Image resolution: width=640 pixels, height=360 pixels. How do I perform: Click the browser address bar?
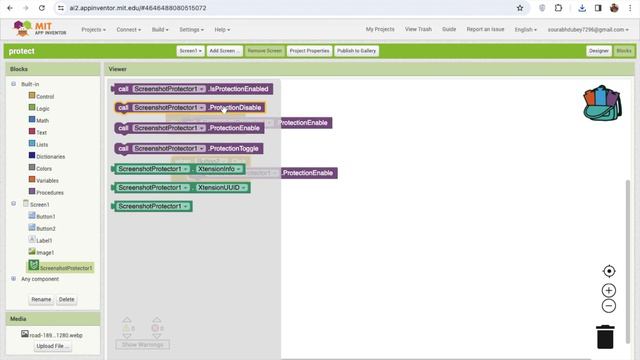pos(286,8)
